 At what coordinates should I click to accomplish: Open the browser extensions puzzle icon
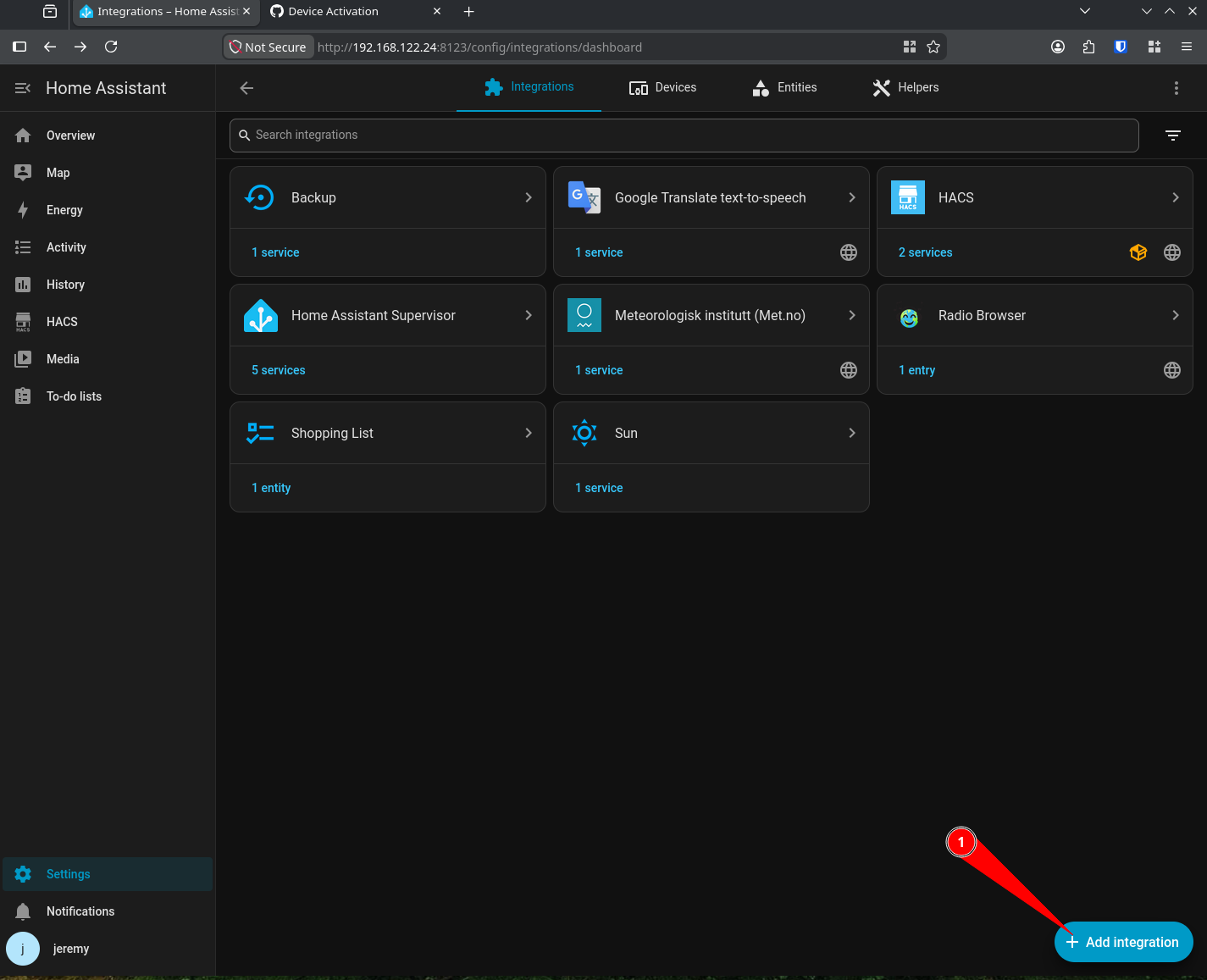click(1088, 47)
